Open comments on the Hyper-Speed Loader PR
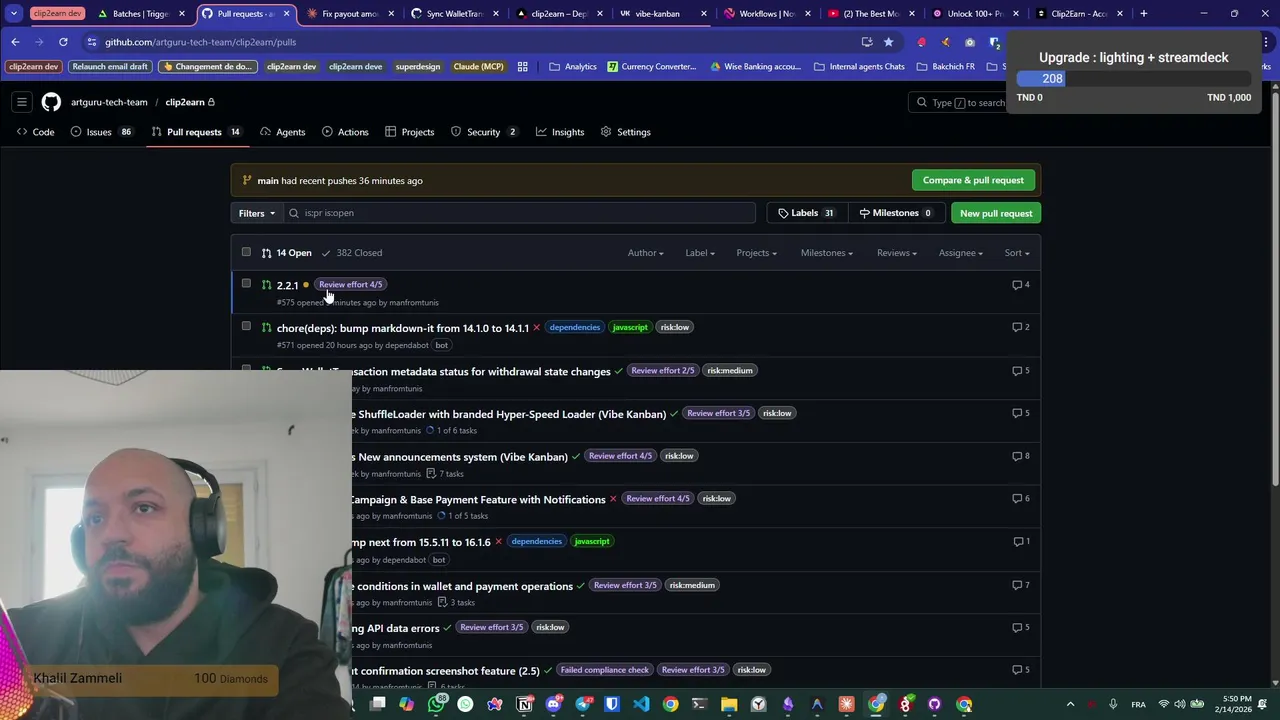The height and width of the screenshot is (720, 1280). 1021,413
